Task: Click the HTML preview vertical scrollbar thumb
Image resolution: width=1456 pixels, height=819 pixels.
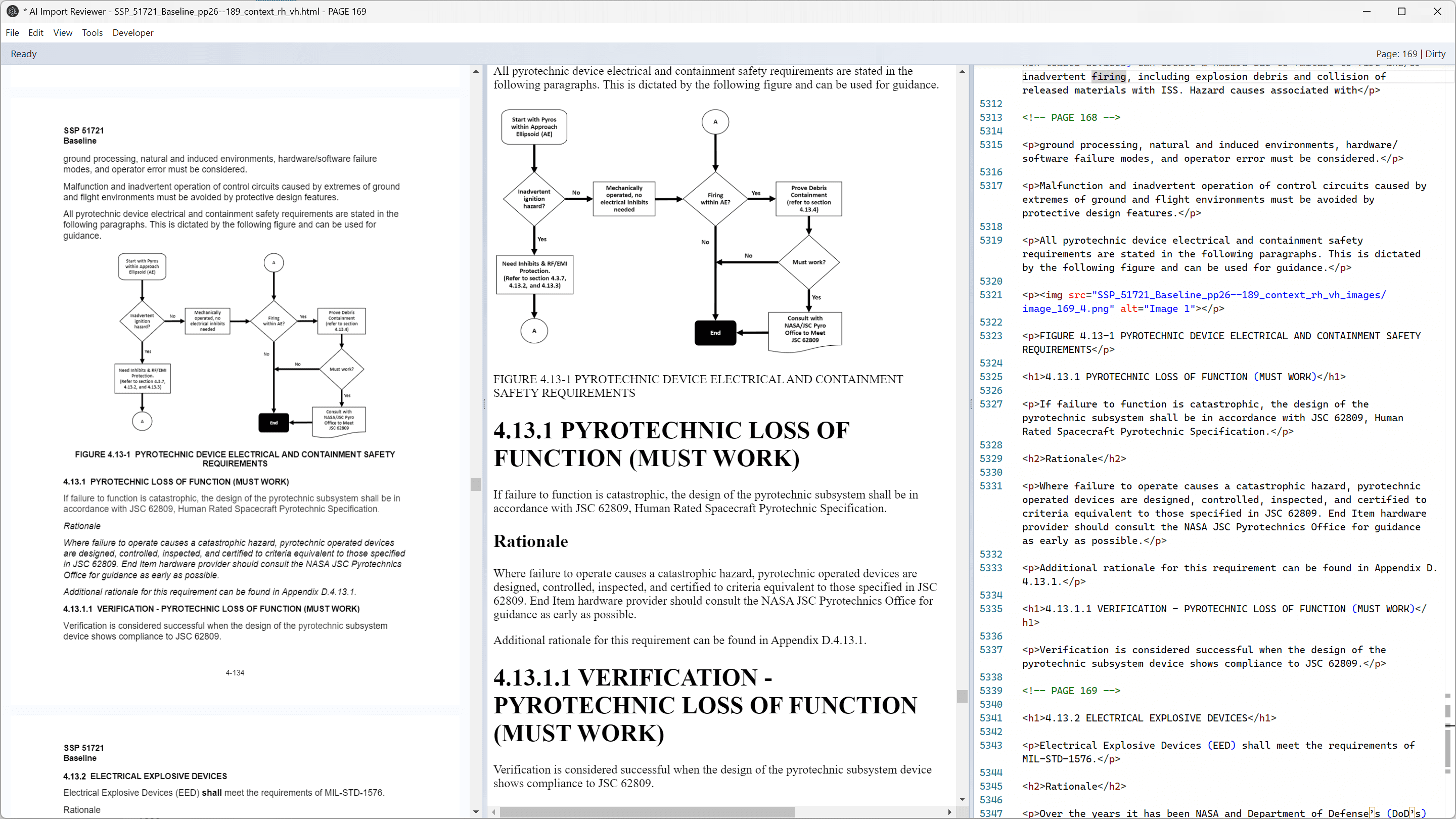Action: tap(962, 696)
